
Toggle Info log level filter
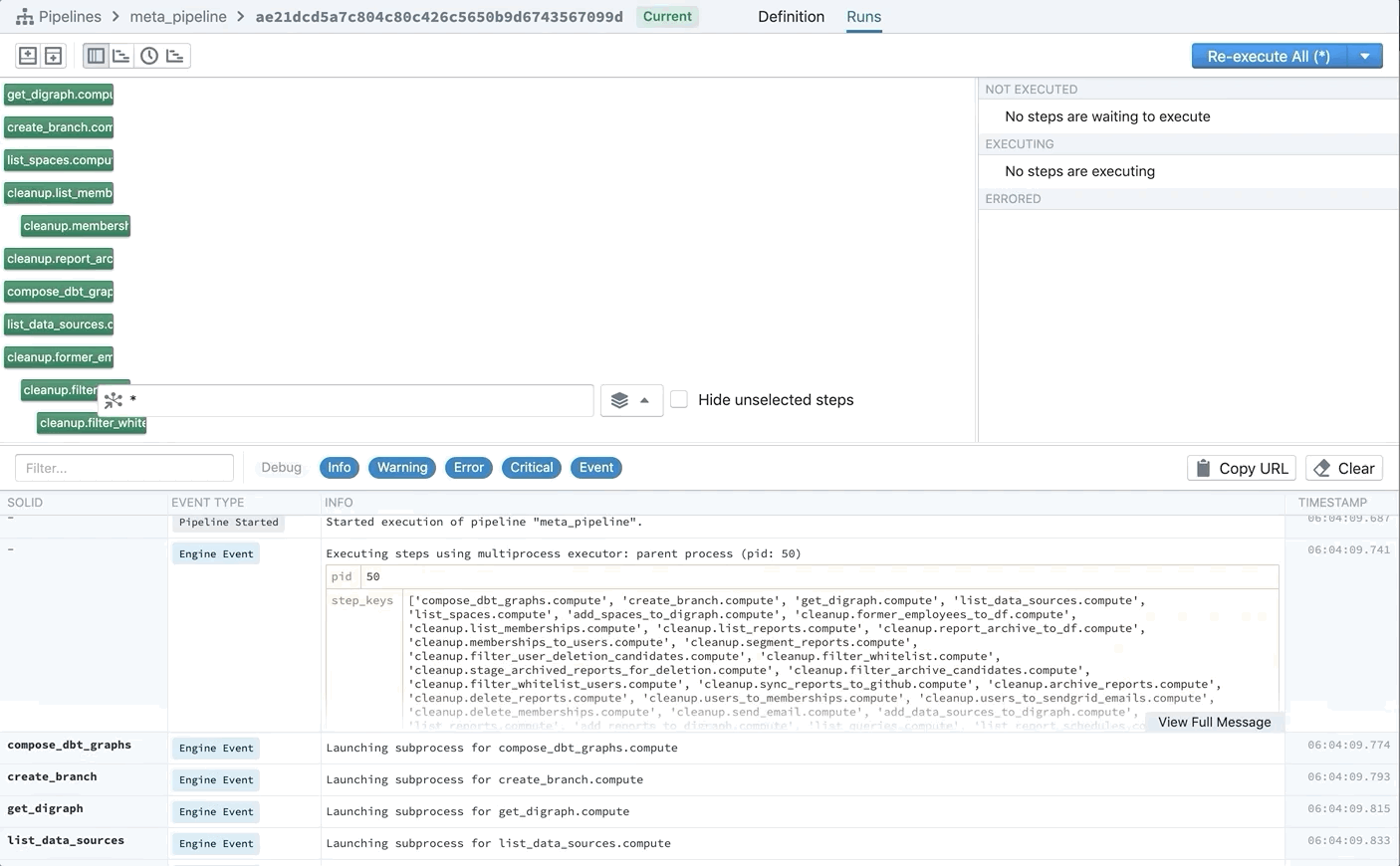(x=340, y=468)
